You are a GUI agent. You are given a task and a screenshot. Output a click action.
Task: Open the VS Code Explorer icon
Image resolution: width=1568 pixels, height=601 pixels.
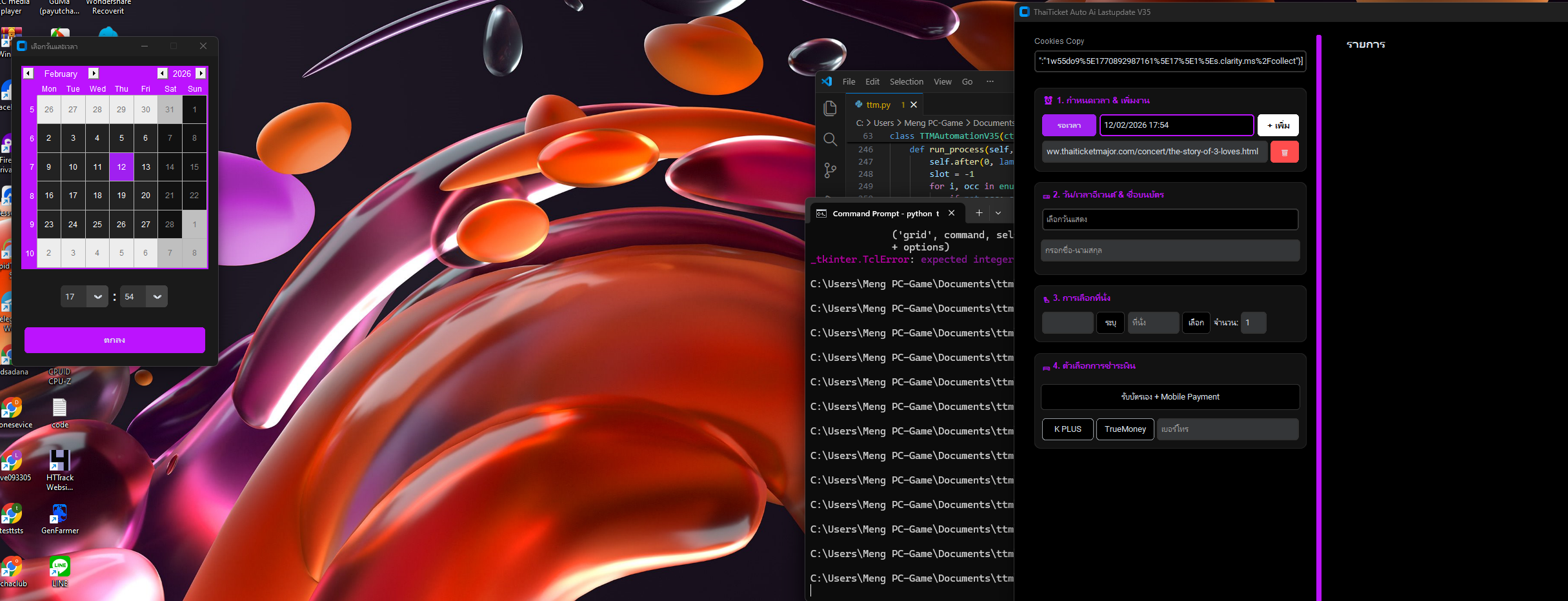[x=830, y=108]
